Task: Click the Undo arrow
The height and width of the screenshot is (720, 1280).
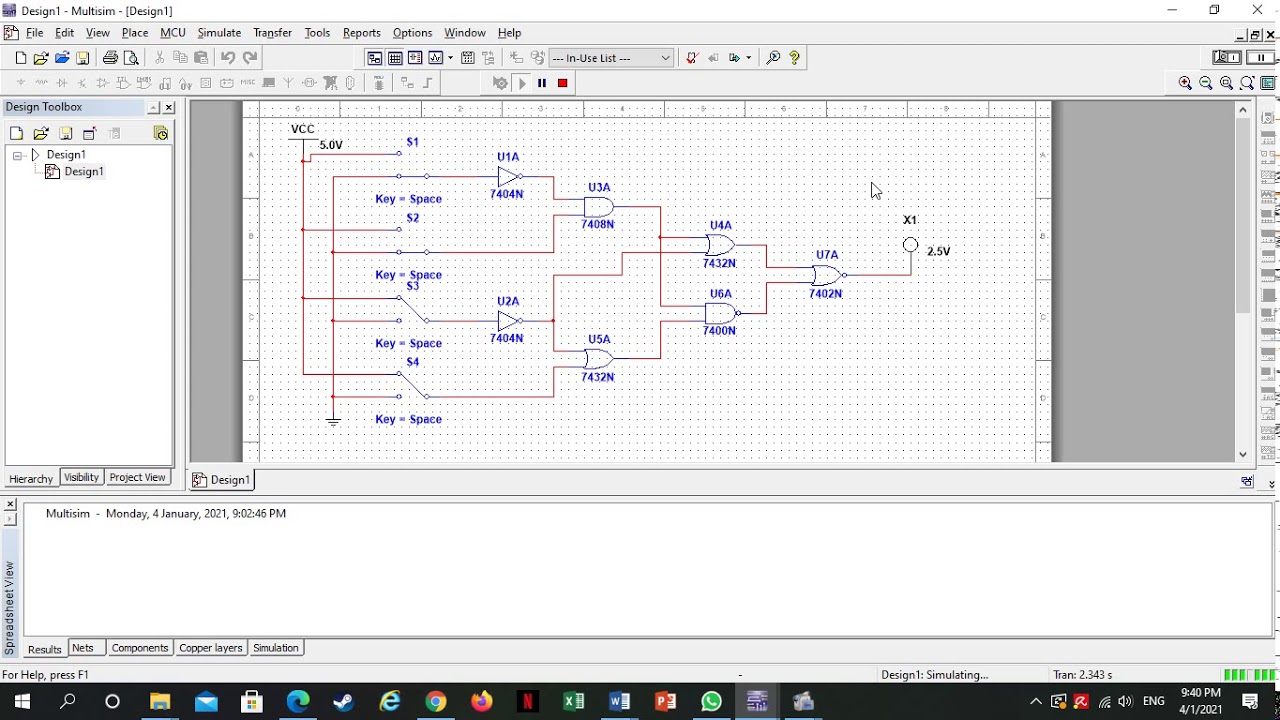Action: pos(228,58)
